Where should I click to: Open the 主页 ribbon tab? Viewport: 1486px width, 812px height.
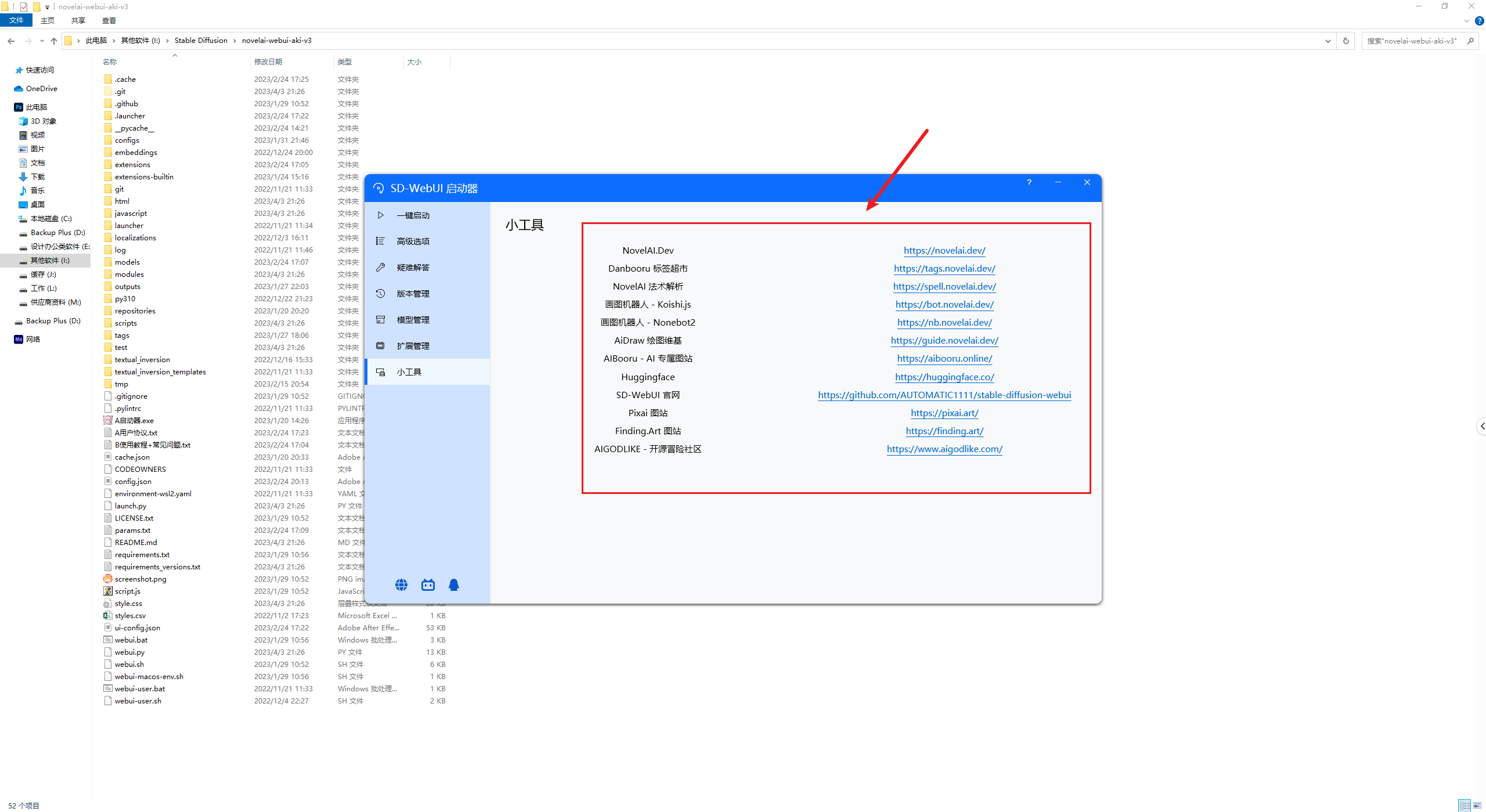[x=48, y=20]
